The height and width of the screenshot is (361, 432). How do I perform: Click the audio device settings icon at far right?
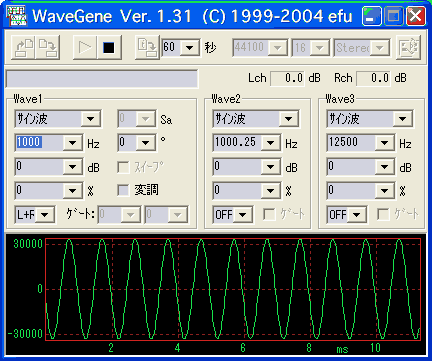pyautogui.click(x=409, y=47)
